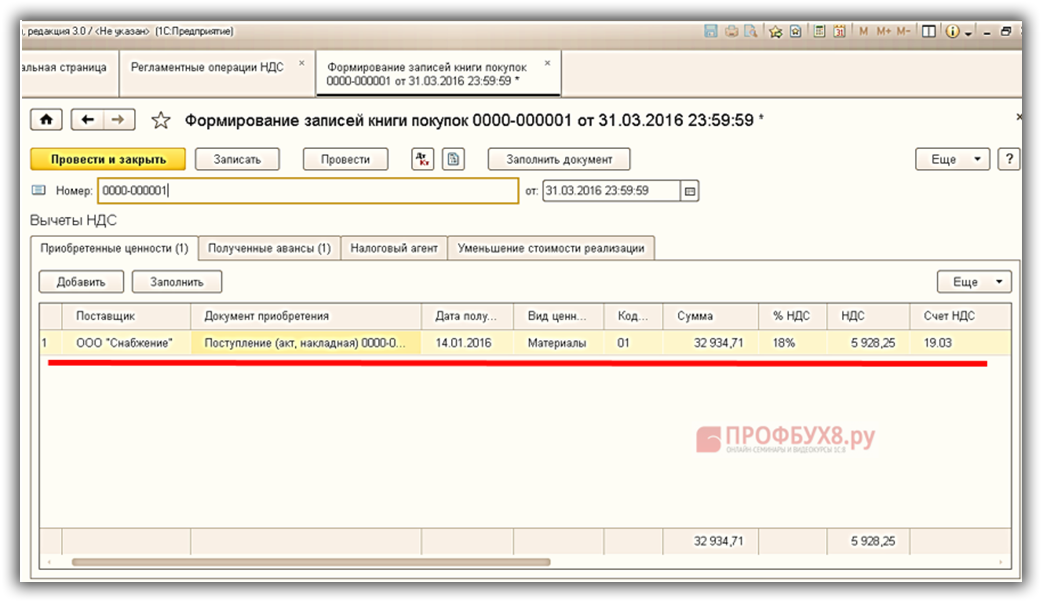Select supplier cell ООО "Снабжение"
The height and width of the screenshot is (602, 1042).
[126, 343]
